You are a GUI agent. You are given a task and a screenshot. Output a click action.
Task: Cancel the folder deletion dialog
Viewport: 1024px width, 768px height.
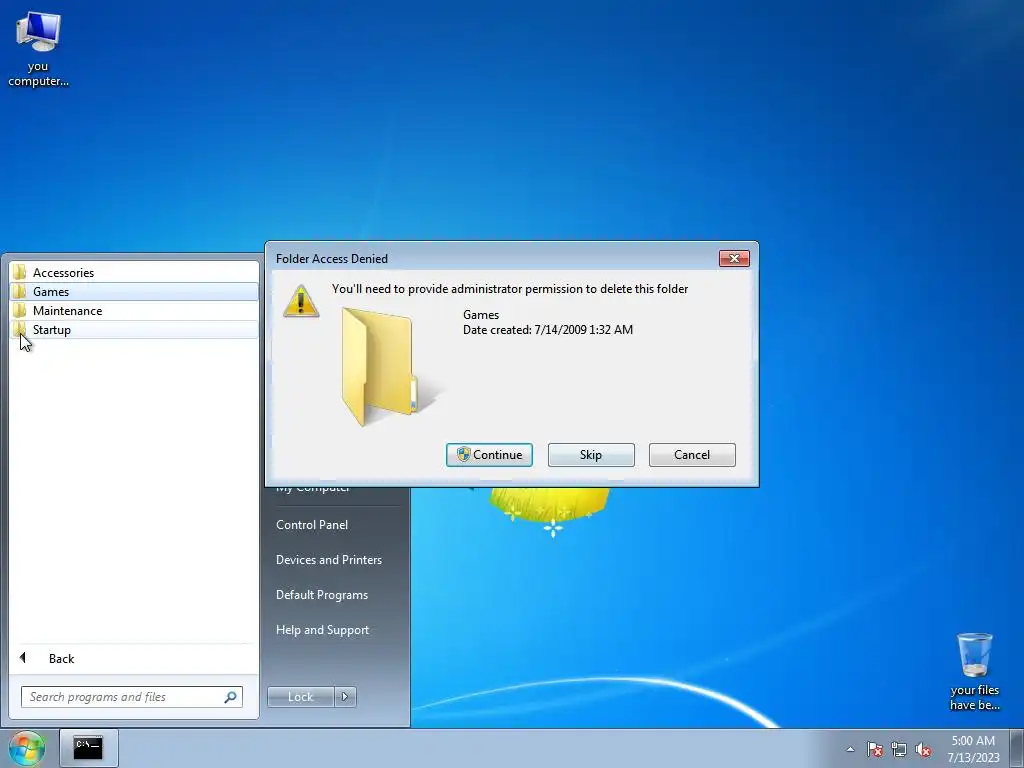click(692, 455)
